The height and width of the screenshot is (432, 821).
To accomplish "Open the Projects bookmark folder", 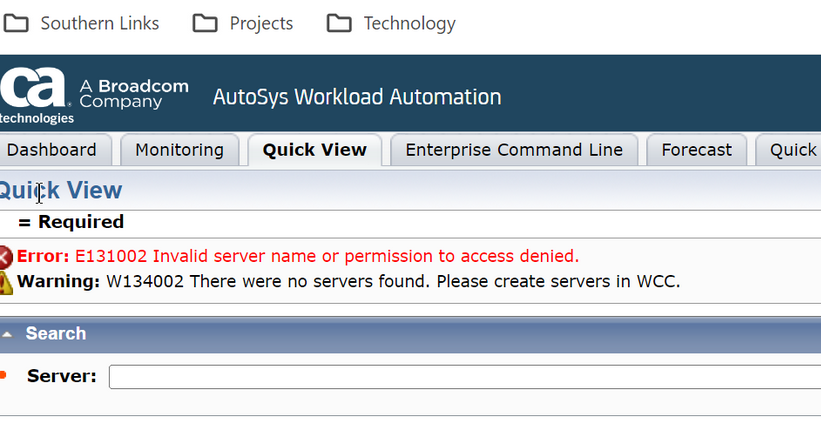I will point(243,23).
